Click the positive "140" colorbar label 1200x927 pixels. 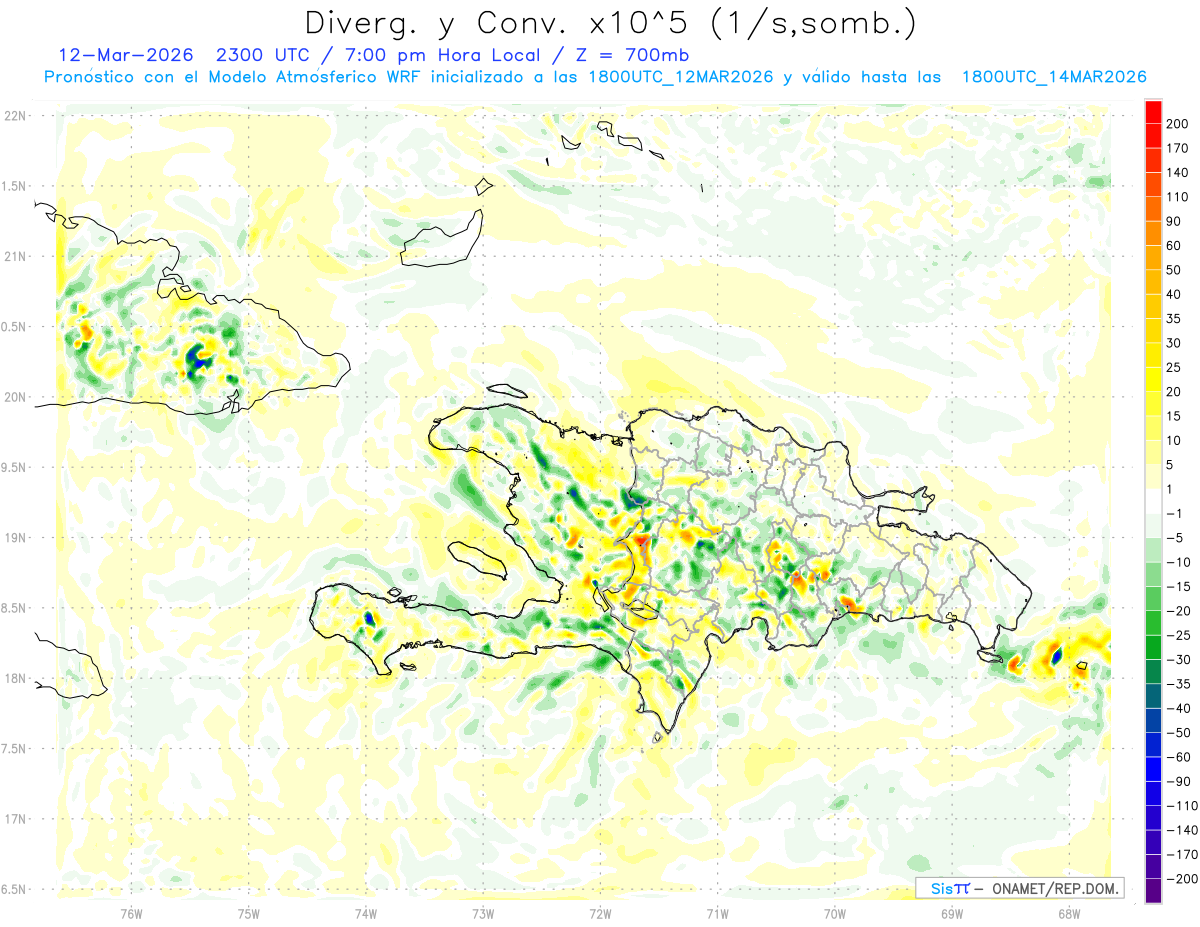tap(1179, 172)
